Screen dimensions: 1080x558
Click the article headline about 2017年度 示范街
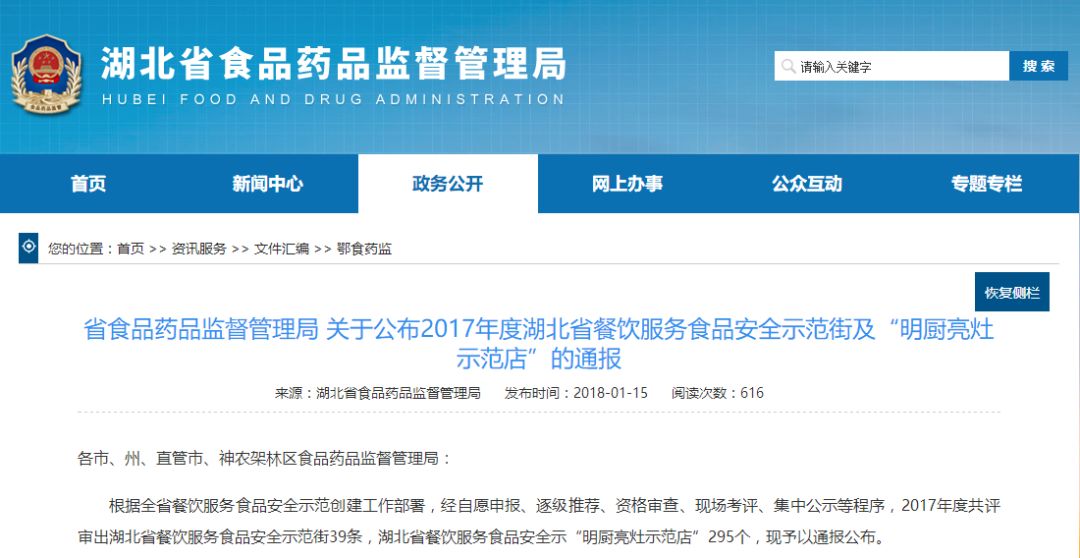pos(539,344)
